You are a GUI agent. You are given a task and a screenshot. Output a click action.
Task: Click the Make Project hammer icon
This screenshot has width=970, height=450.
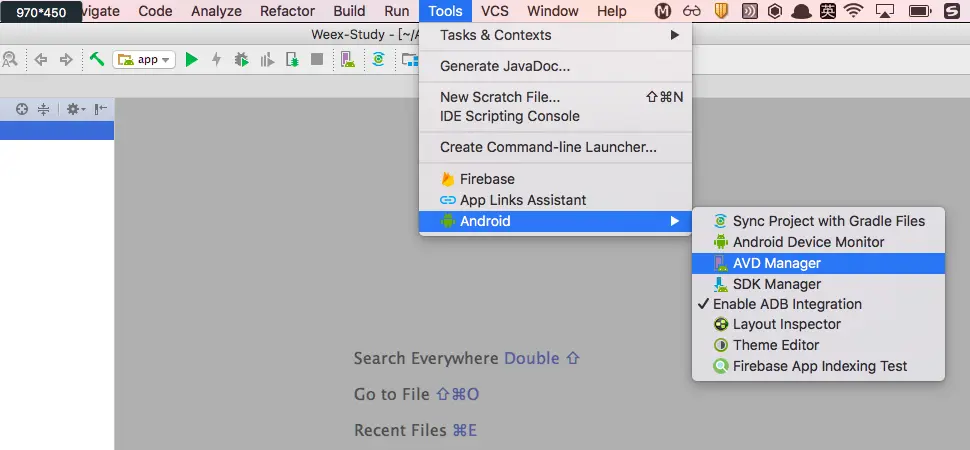97,59
